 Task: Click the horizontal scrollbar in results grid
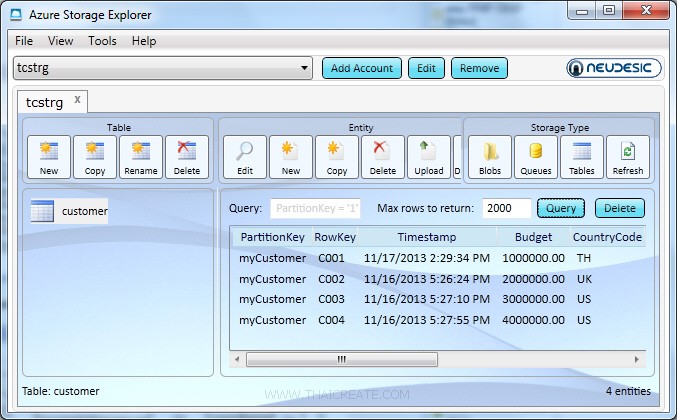(x=341, y=358)
